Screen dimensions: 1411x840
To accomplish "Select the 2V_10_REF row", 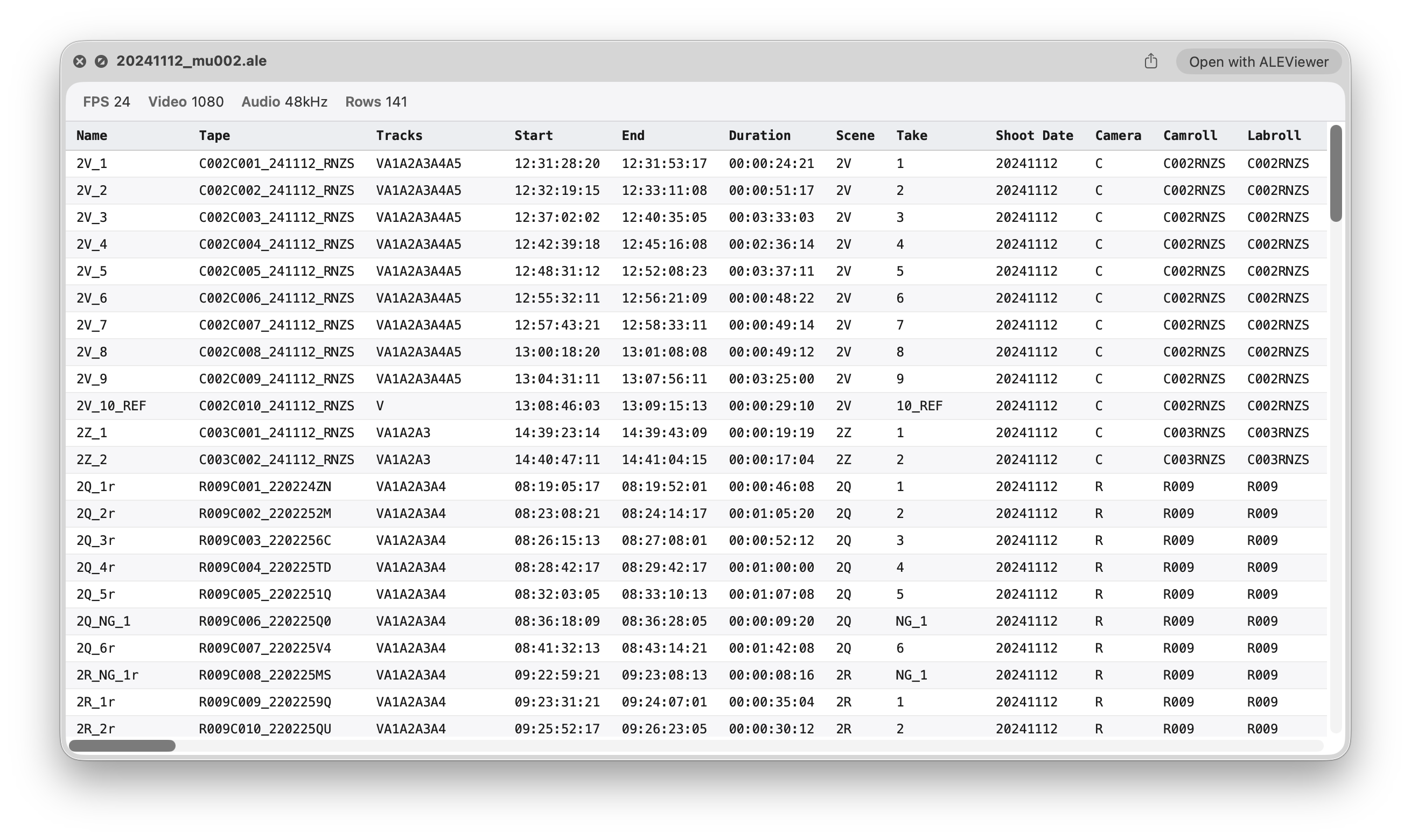I will point(696,406).
